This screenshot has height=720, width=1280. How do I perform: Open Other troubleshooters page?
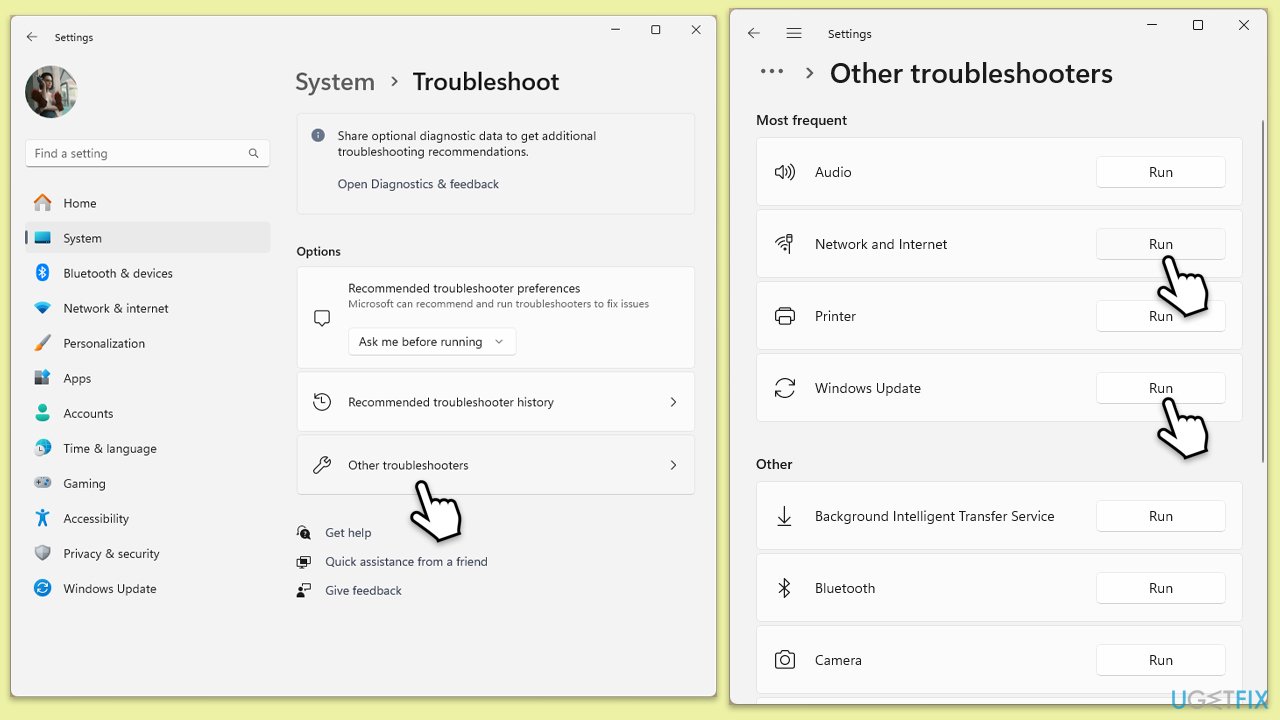tap(495, 465)
